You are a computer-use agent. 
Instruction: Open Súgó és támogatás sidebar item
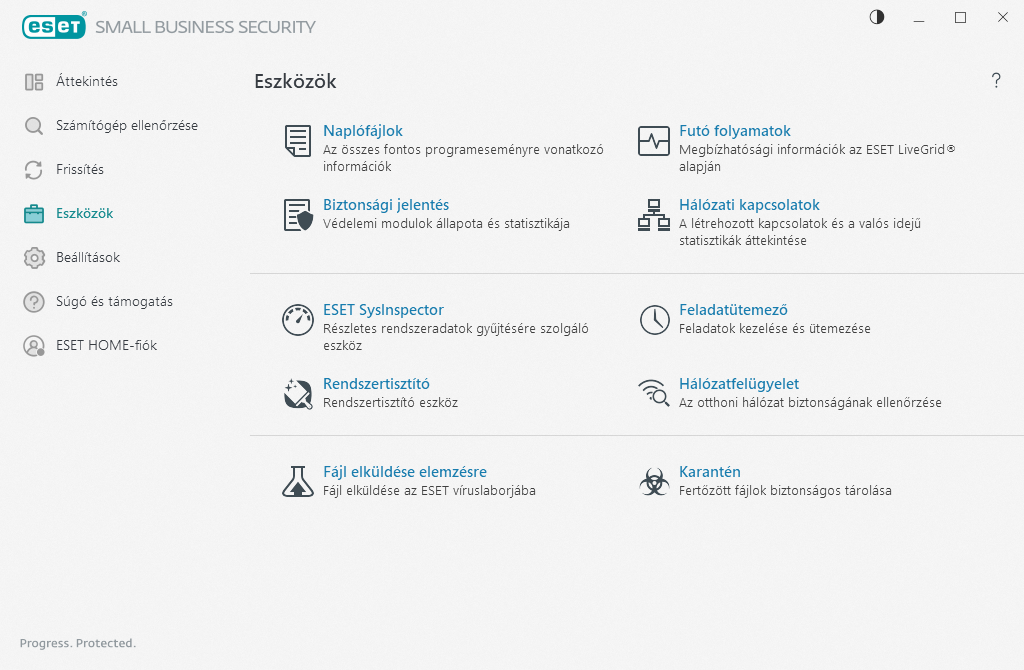click(x=107, y=301)
